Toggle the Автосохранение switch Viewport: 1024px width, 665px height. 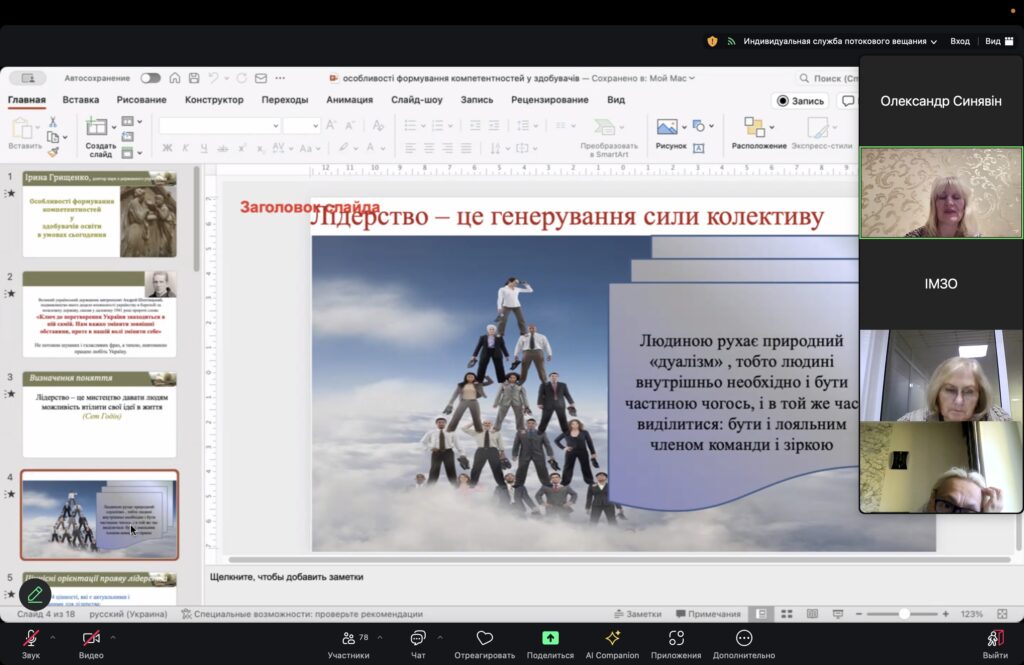click(150, 78)
